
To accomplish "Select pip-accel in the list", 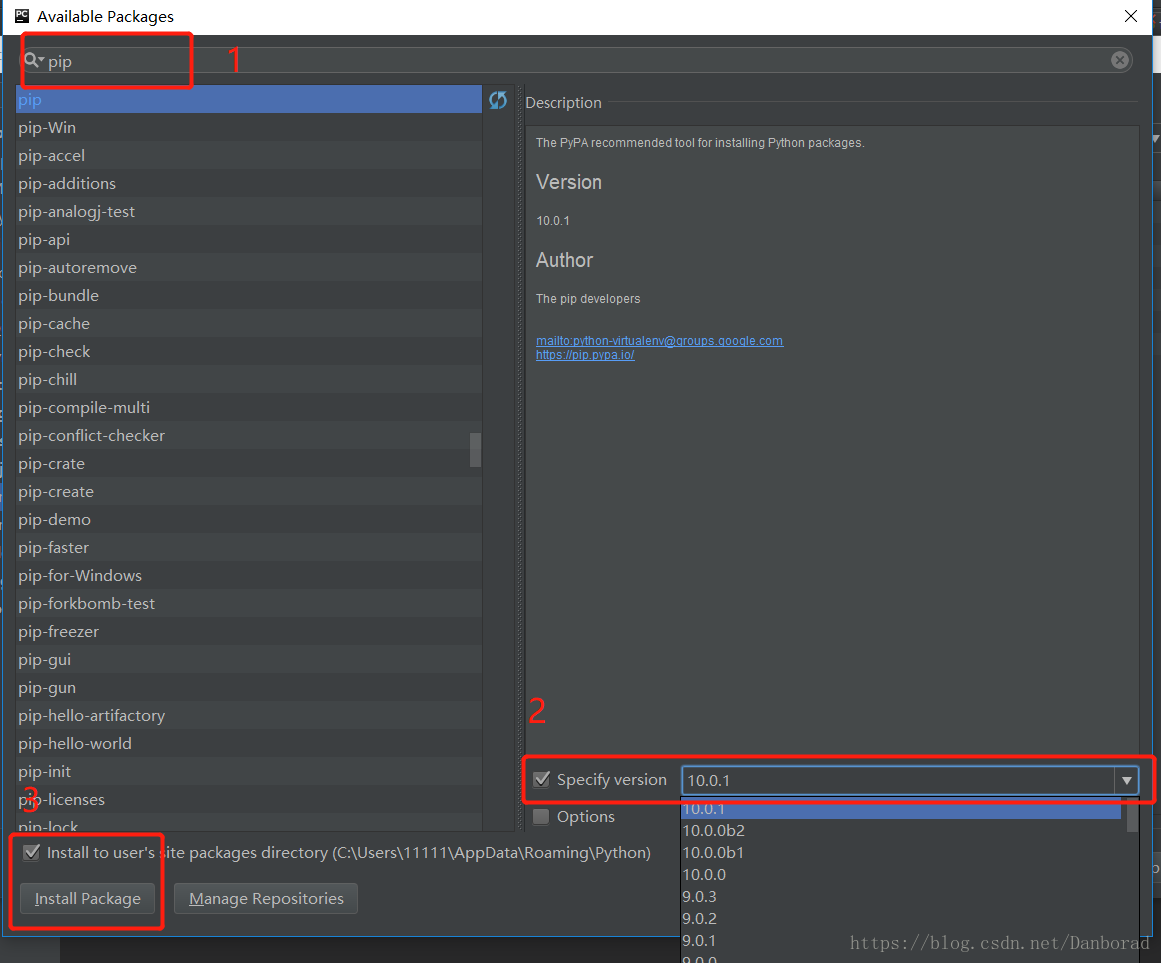I will coord(249,155).
